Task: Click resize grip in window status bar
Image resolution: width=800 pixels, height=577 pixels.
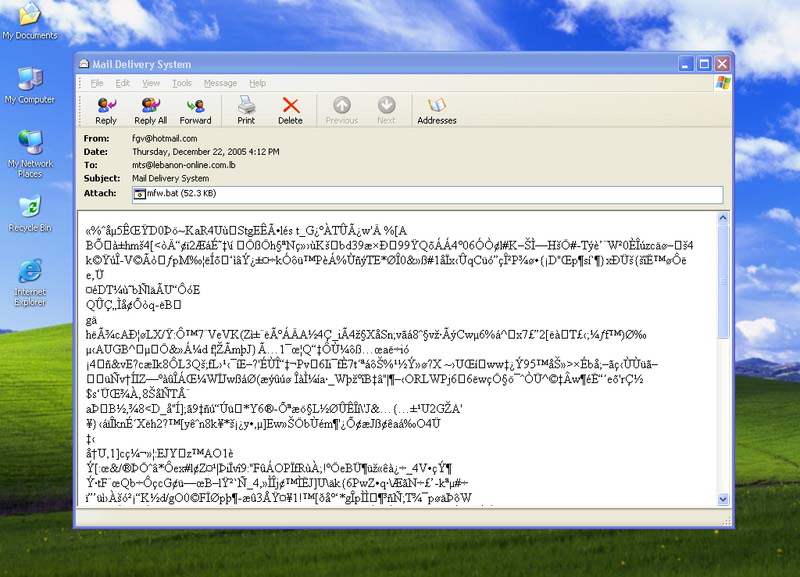Action: [727, 520]
